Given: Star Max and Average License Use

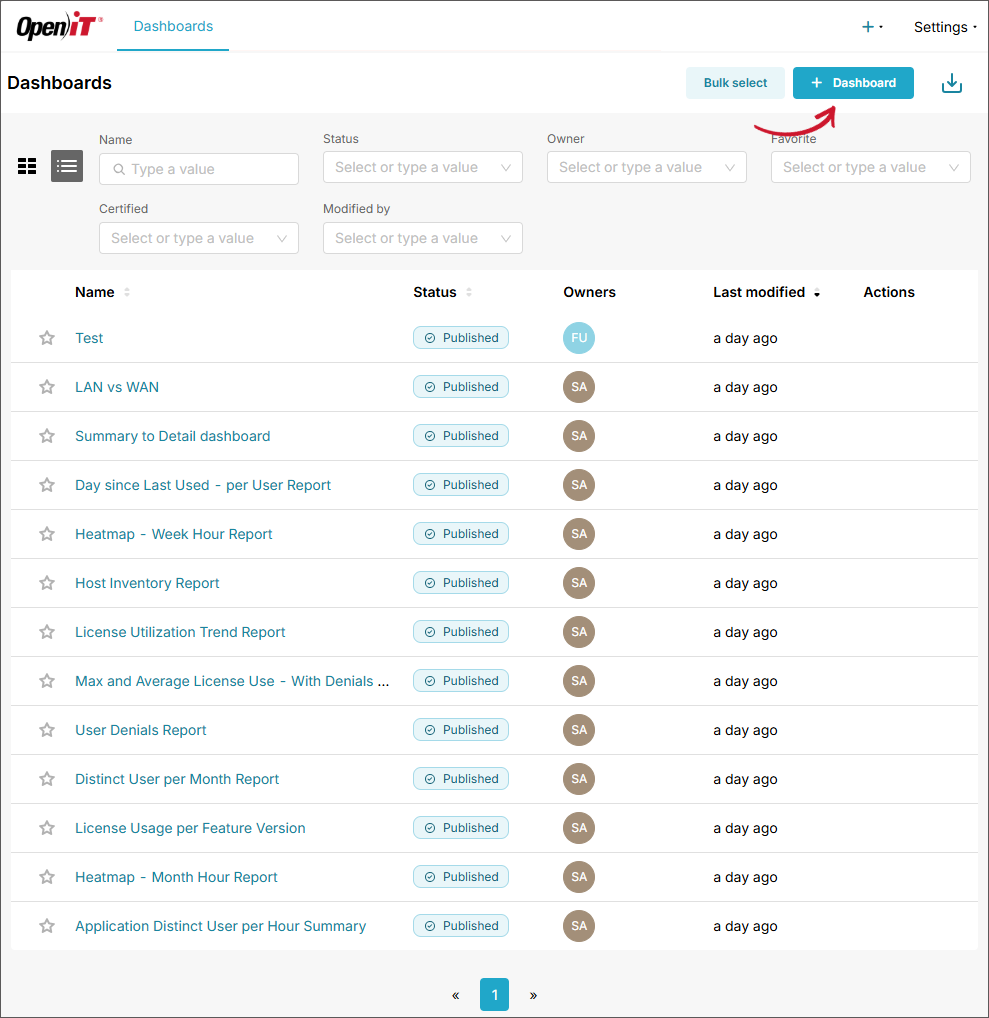Looking at the screenshot, I should 47,681.
